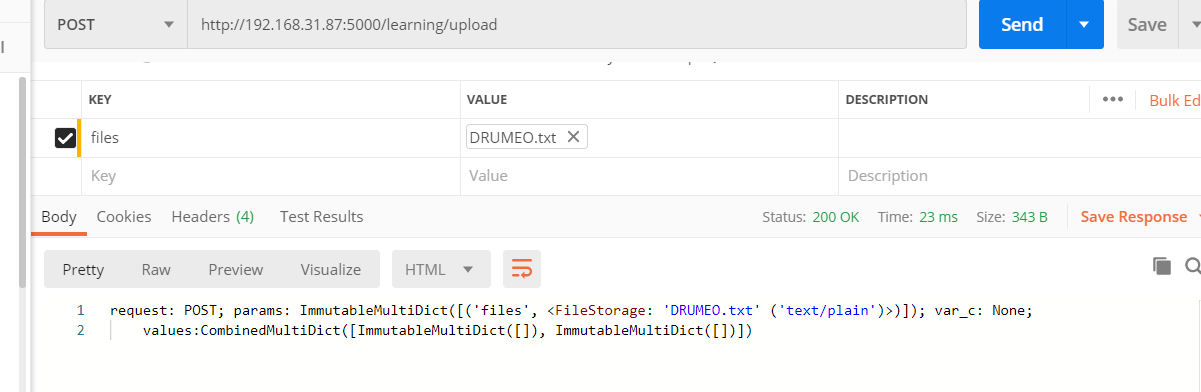Screen dimensions: 1201x392
Task: Open the three-dots column options menu
Action: point(1113,100)
